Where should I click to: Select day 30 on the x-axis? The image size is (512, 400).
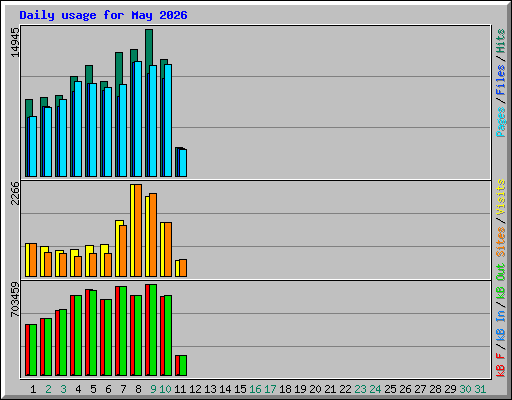[465, 389]
